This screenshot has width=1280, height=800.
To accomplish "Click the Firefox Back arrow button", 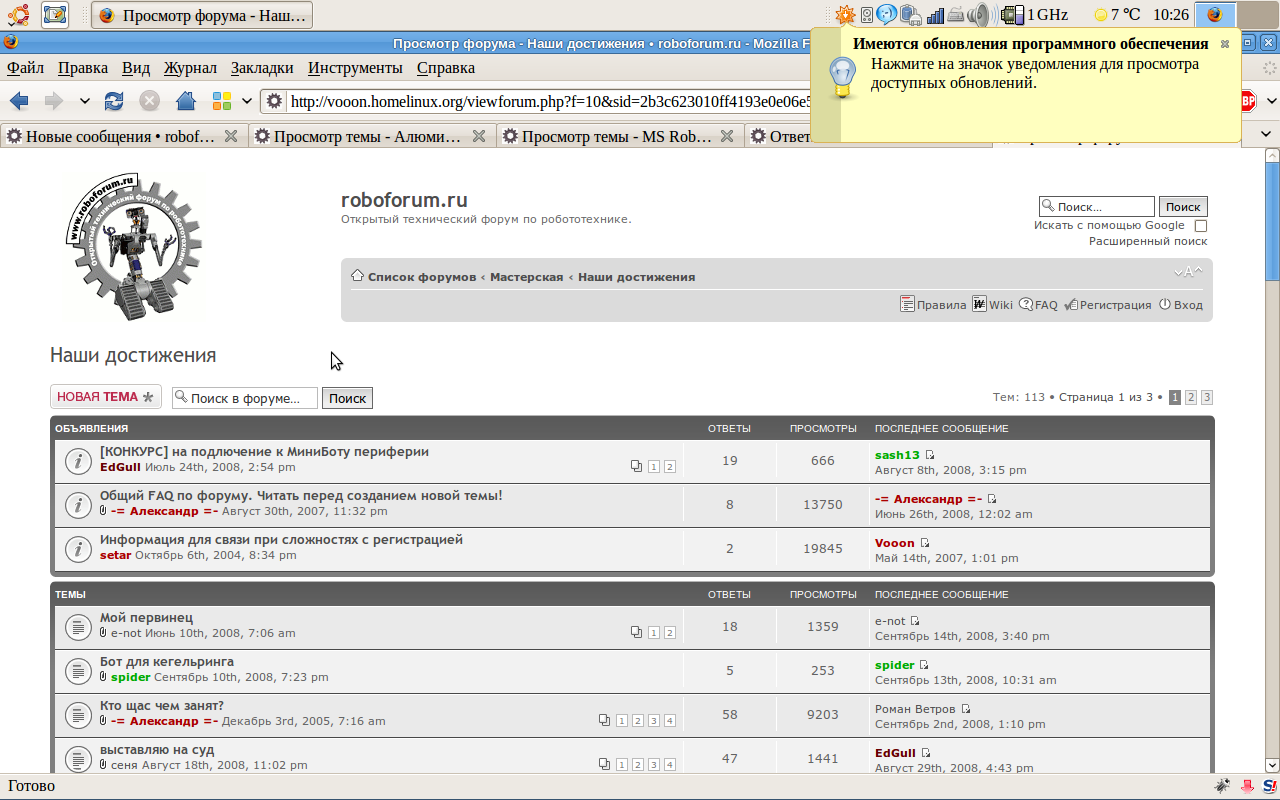I will [x=19, y=101].
